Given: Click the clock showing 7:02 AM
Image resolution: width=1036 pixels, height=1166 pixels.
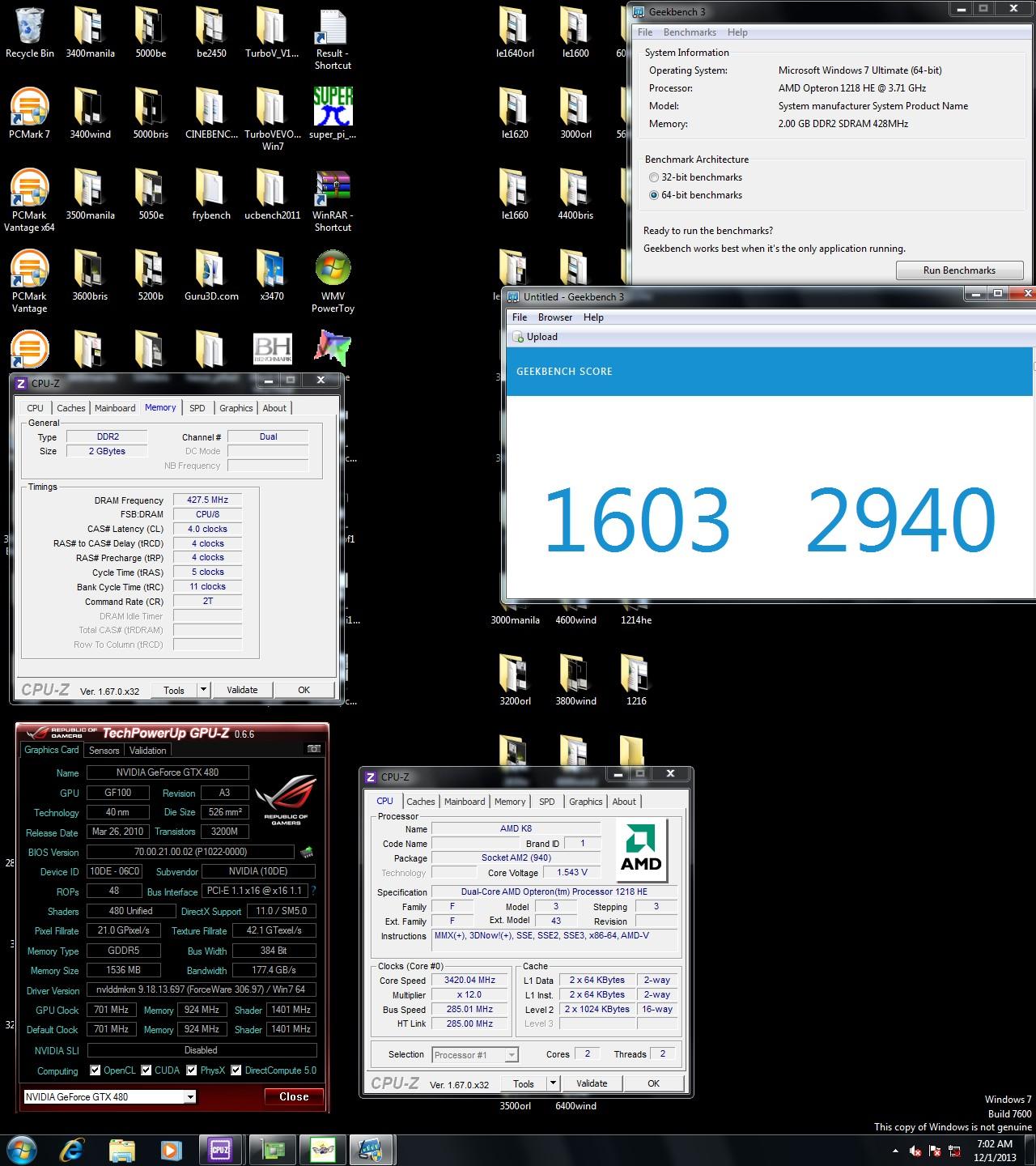Looking at the screenshot, I should point(995,1144).
